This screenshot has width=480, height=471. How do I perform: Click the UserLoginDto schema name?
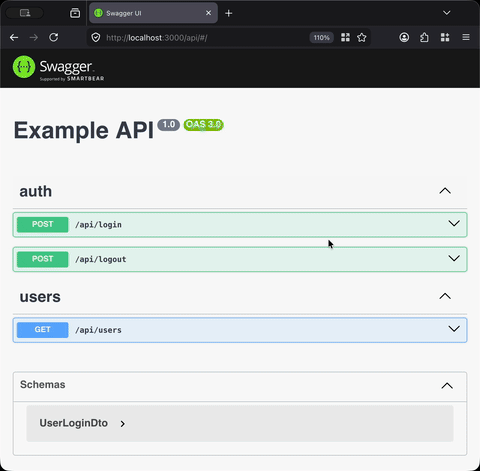click(x=74, y=423)
